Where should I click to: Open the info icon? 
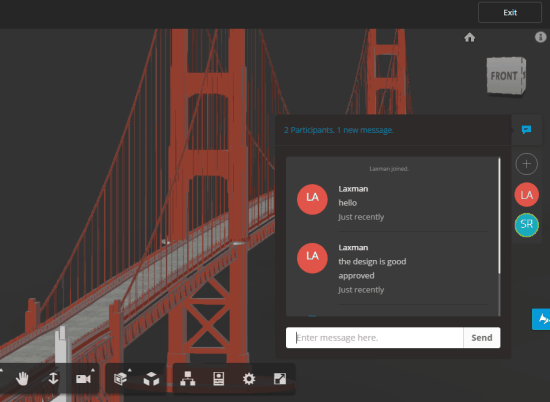(540, 37)
